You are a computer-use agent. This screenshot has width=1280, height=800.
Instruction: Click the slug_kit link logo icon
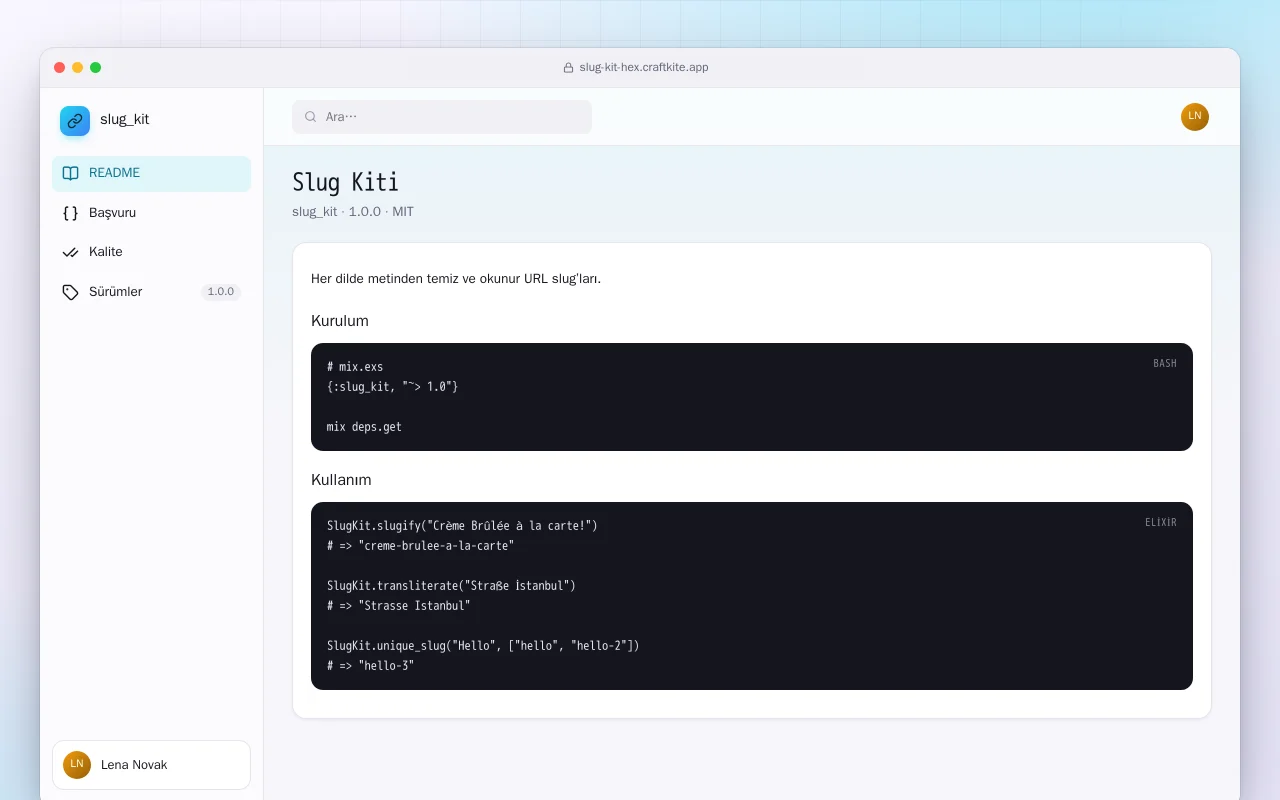[x=75, y=121]
